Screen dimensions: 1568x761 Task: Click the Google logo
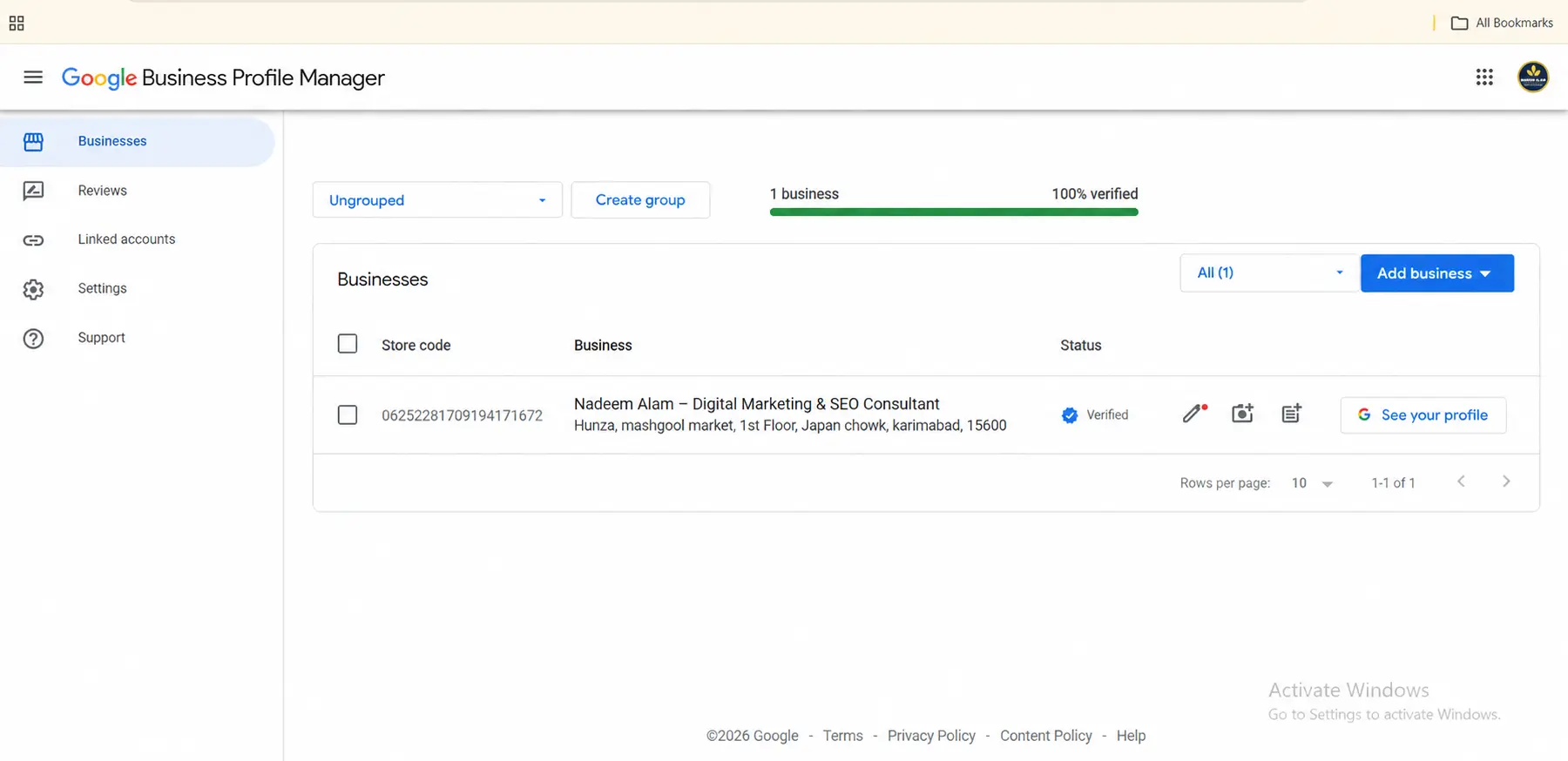(99, 78)
